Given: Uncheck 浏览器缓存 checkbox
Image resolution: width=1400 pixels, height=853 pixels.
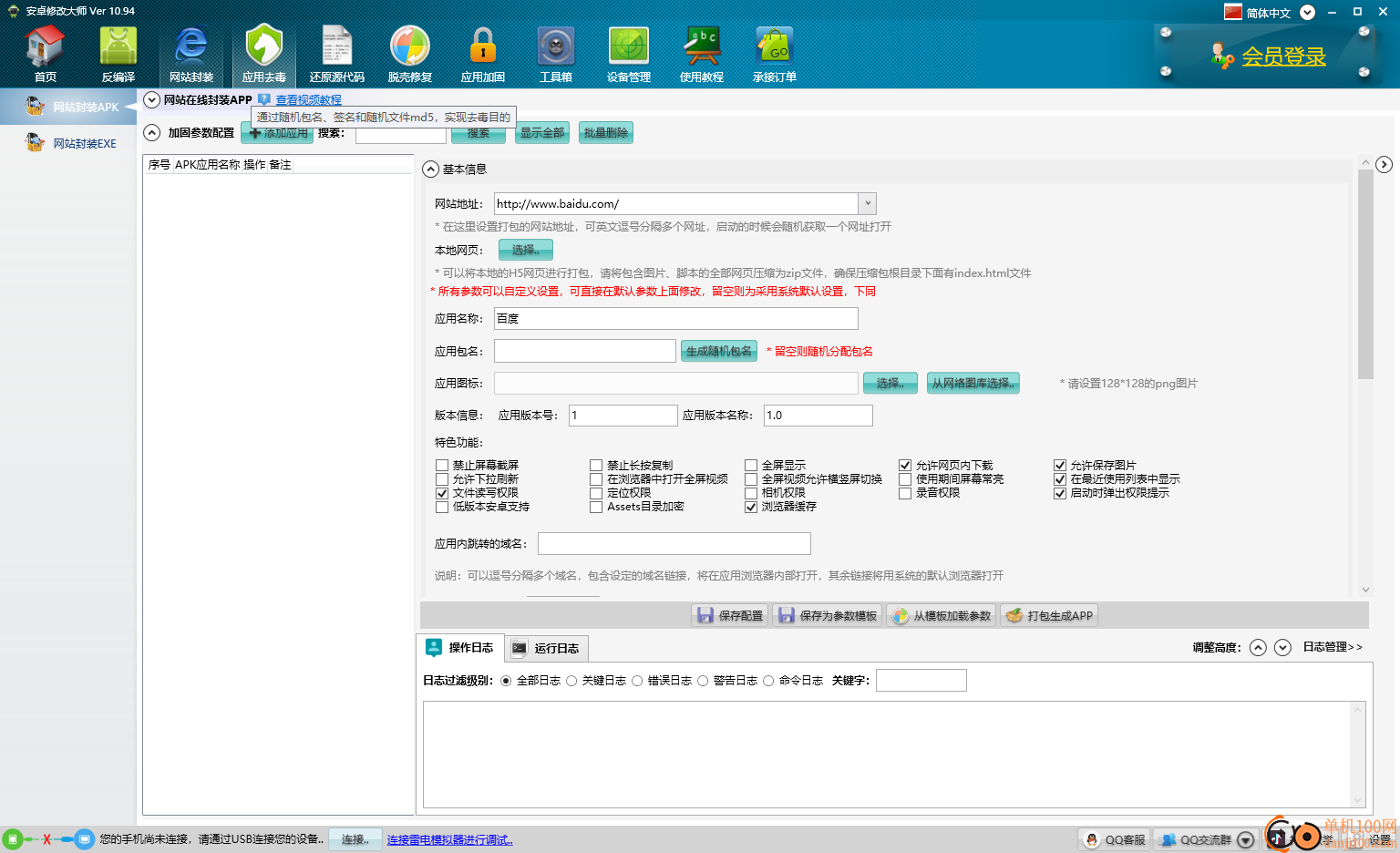Looking at the screenshot, I should point(751,507).
